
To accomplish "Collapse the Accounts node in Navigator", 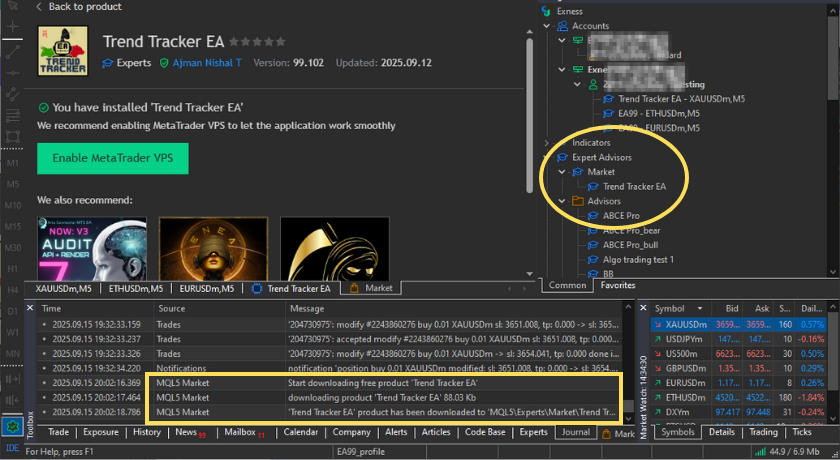I will 546,26.
